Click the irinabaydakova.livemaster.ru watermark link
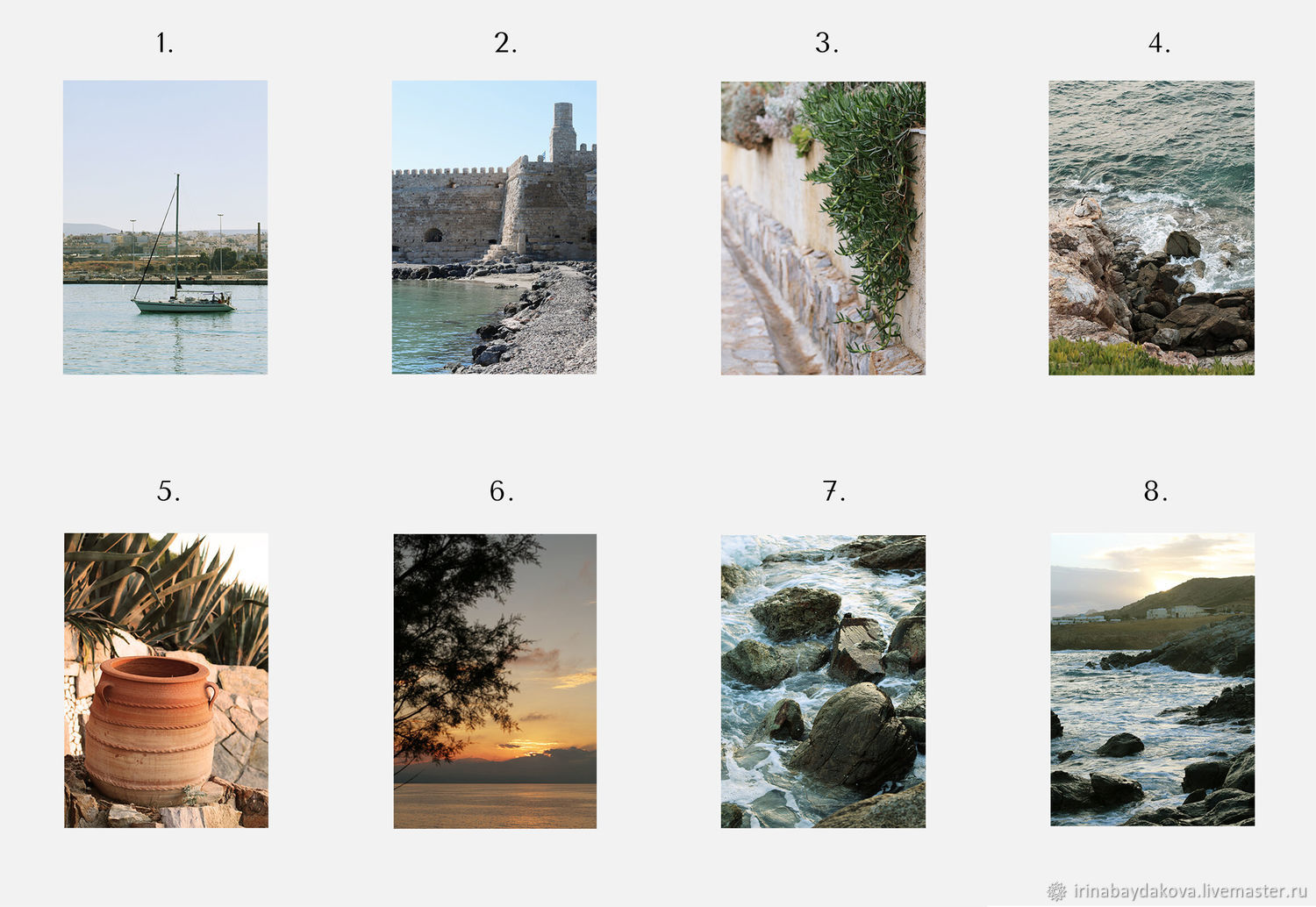 [1190, 891]
